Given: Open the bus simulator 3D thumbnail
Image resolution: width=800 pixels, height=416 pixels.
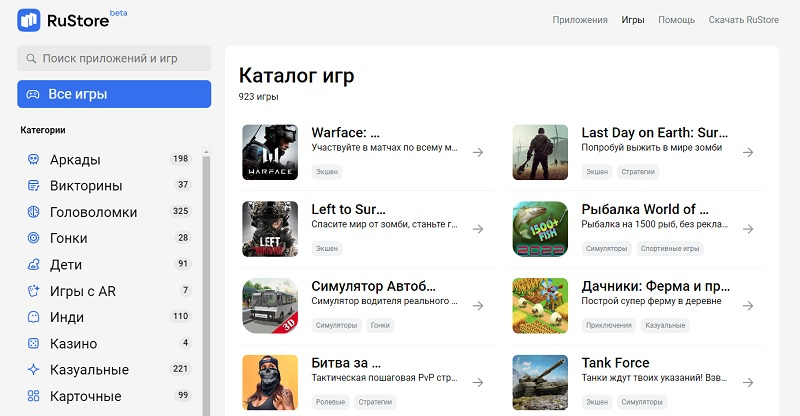Looking at the screenshot, I should (x=270, y=306).
